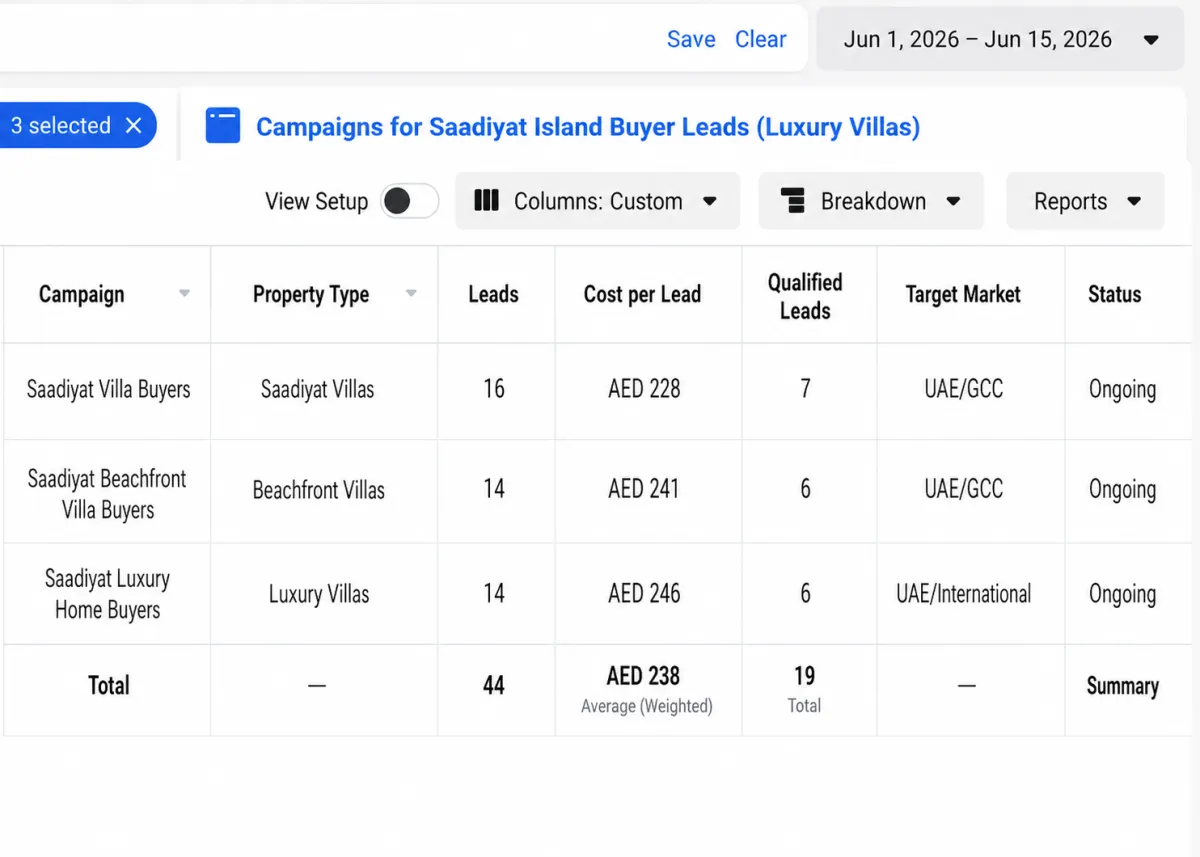Click the Save link
Viewport: 1200px width, 857px height.
691,39
